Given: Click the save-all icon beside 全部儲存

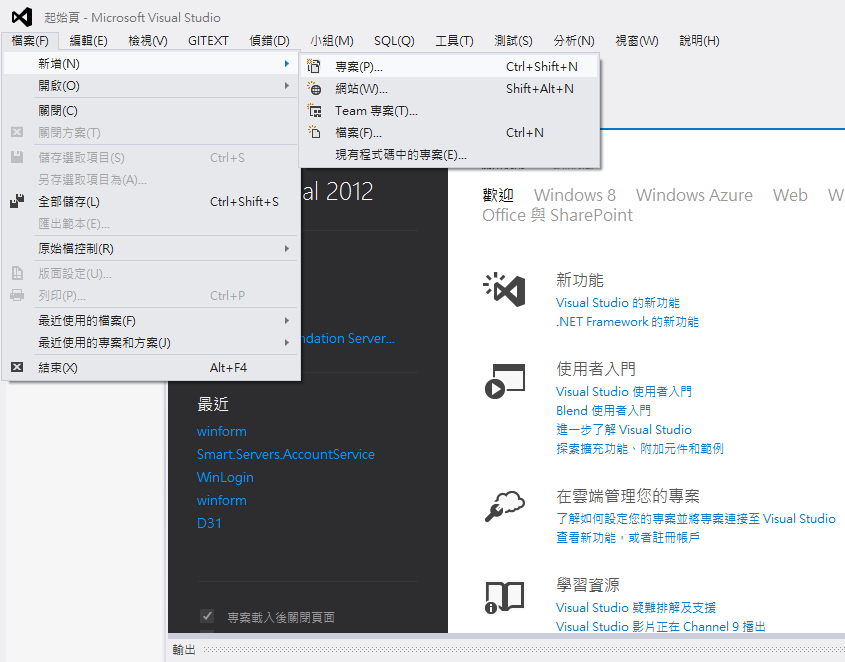Looking at the screenshot, I should pyautogui.click(x=17, y=201).
